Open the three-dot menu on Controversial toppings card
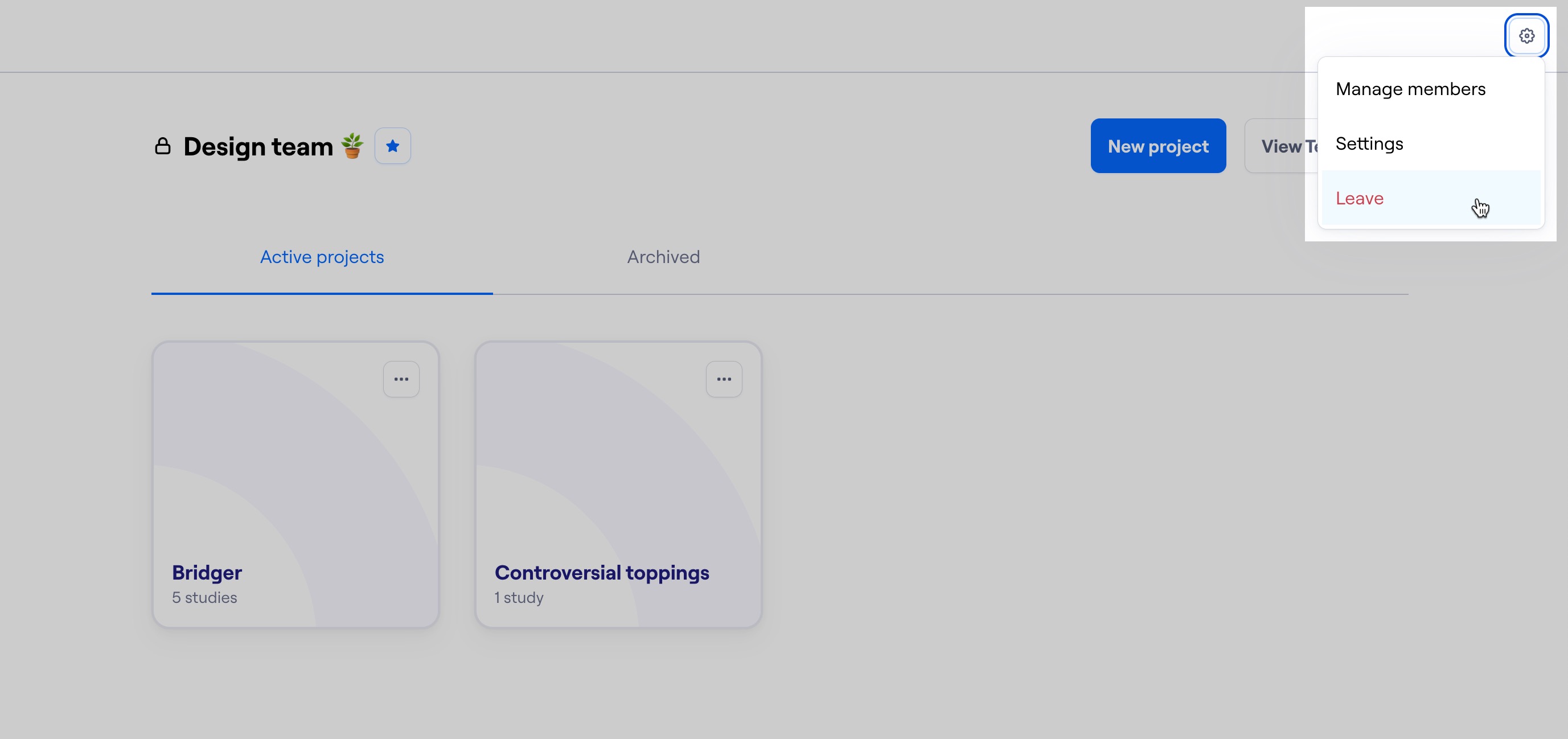This screenshot has height=739, width=1568. coord(724,379)
